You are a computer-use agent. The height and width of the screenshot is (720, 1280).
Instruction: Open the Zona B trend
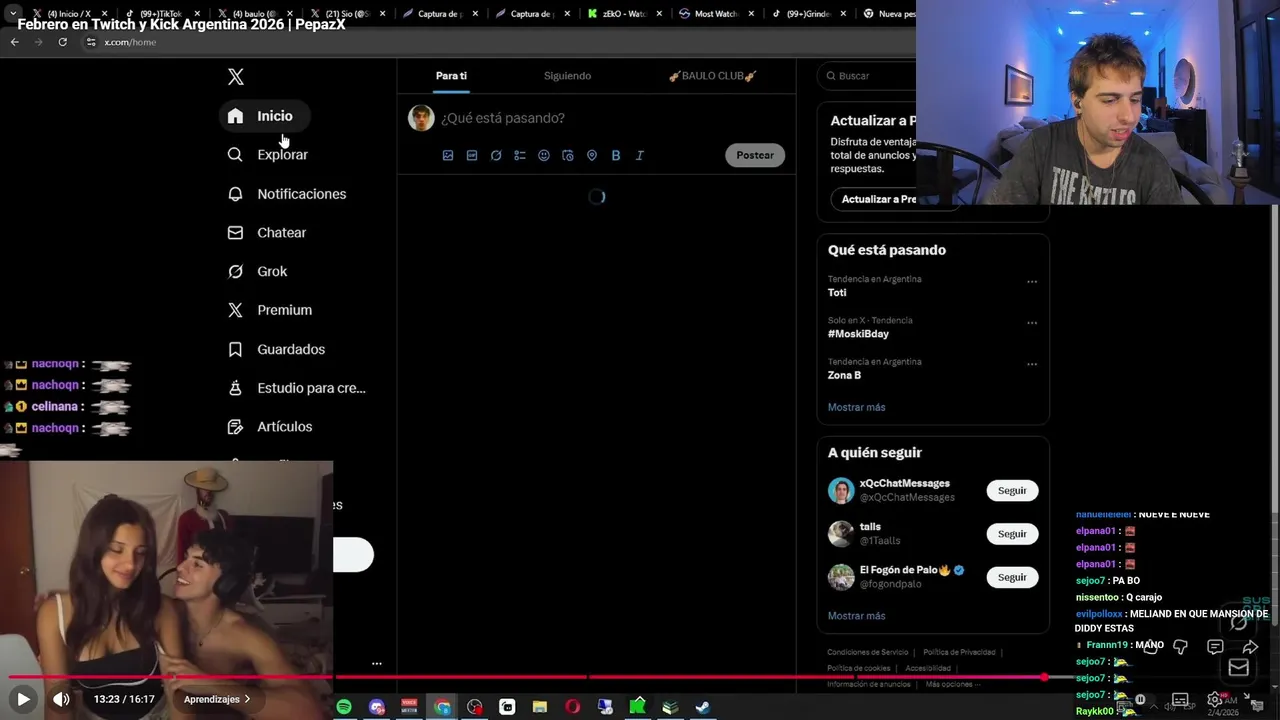click(844, 375)
